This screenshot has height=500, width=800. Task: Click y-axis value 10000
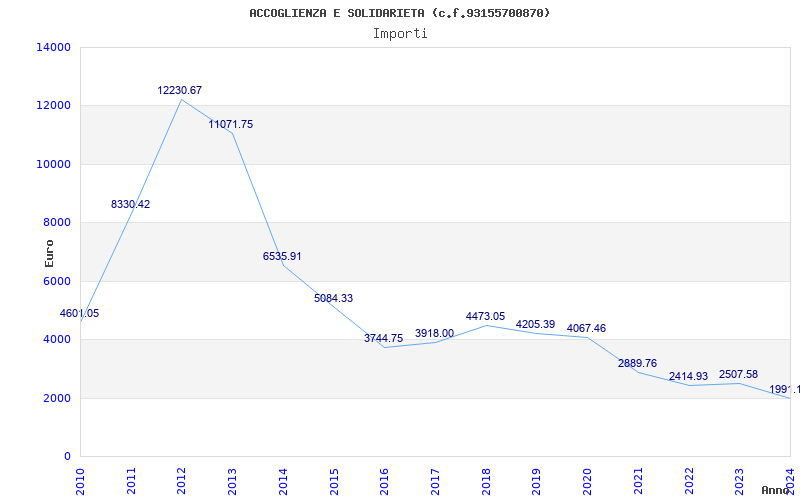54,164
